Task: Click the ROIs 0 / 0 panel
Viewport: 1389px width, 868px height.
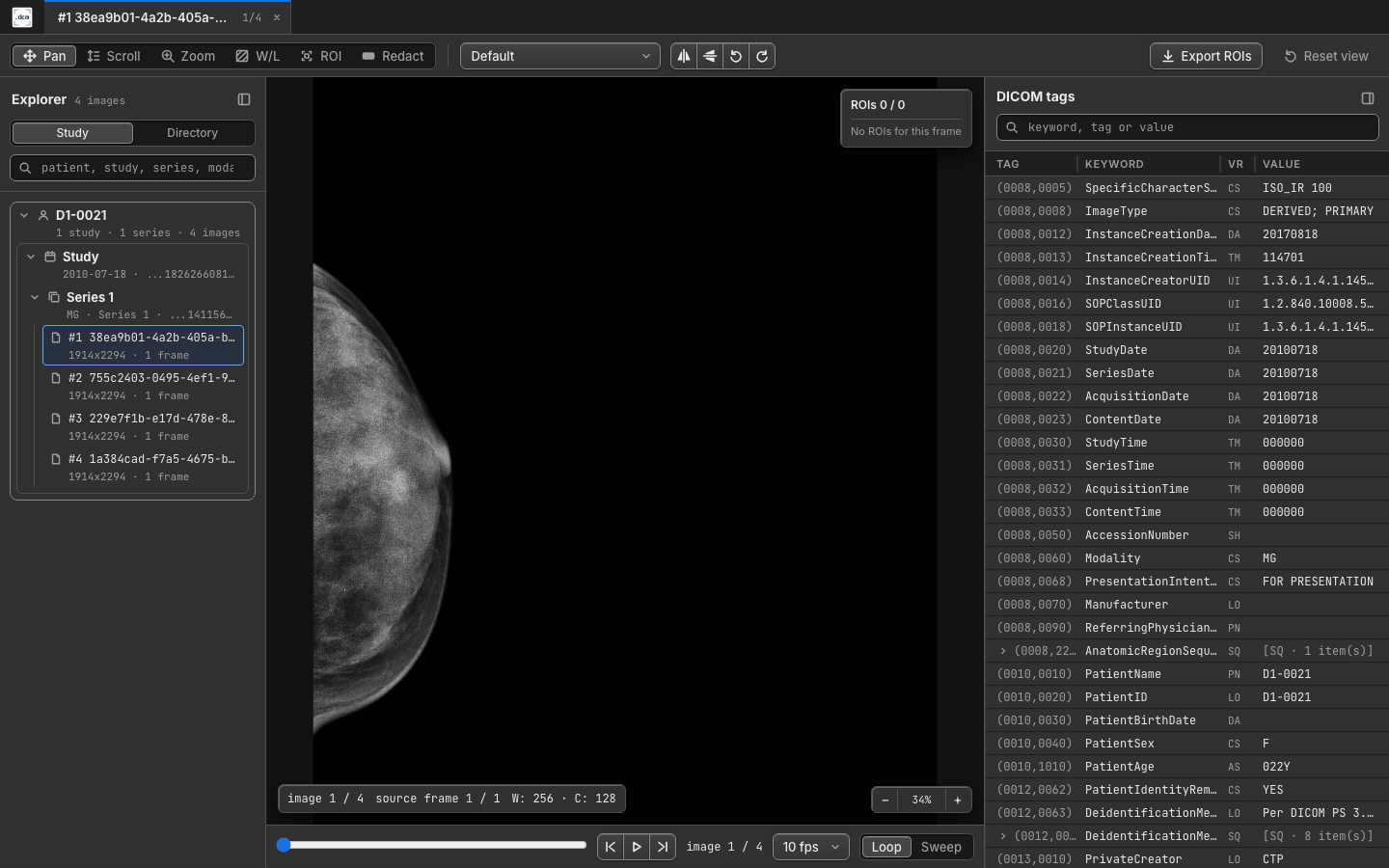Action: click(906, 118)
